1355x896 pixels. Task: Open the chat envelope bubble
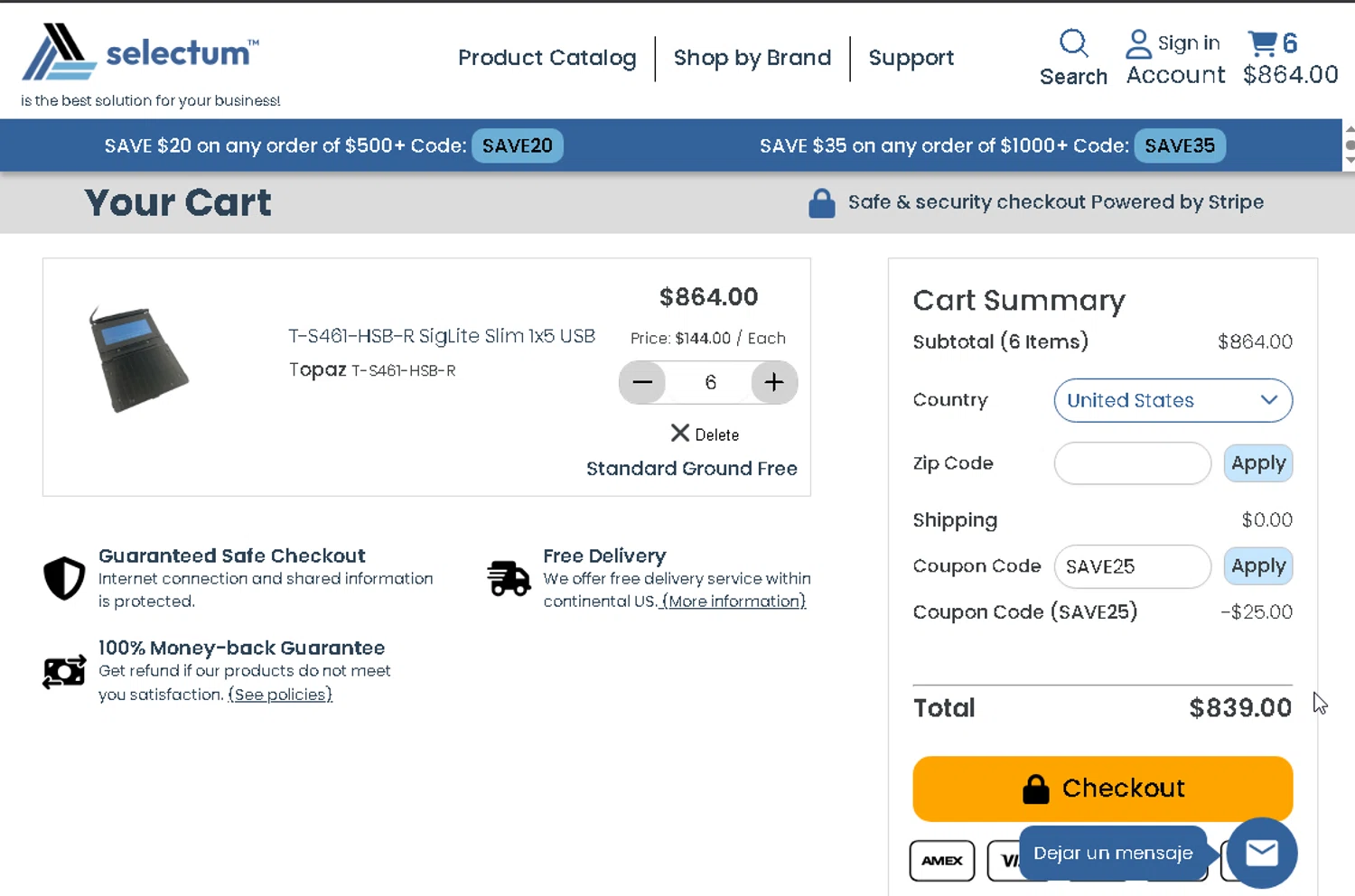point(1262,853)
